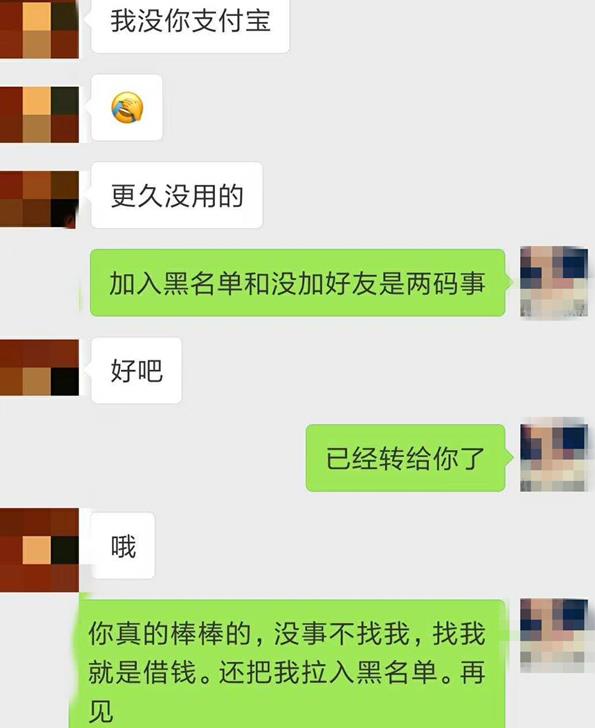This screenshot has height=728, width=595.
Task: Tap the text 黑名单 in the 加入黑名单 bubble
Action: 202,283
